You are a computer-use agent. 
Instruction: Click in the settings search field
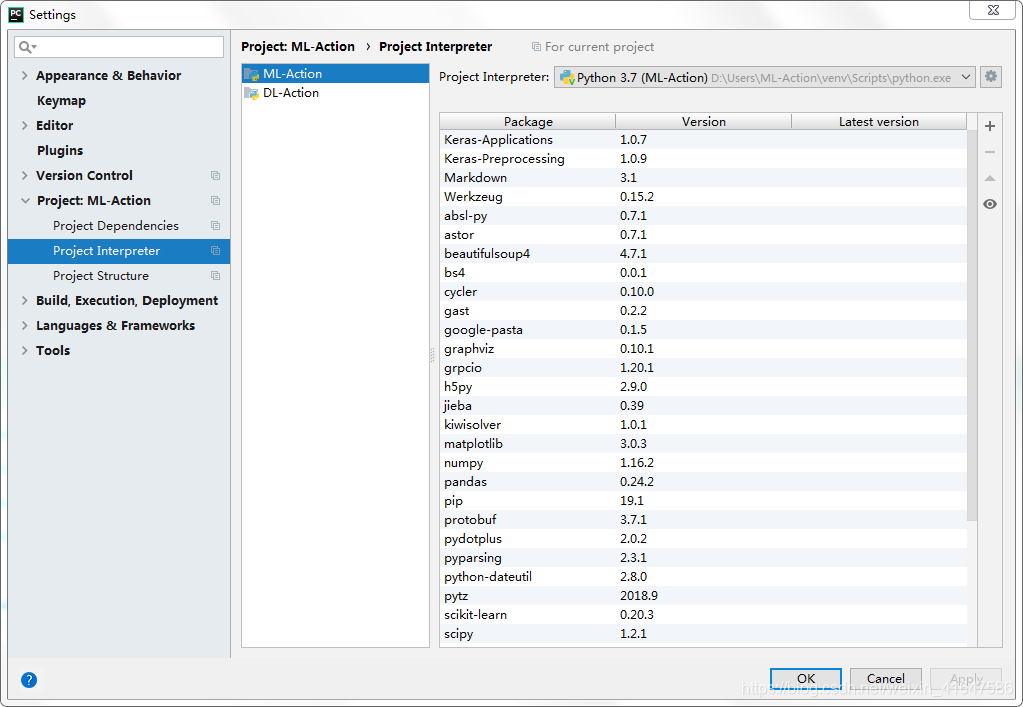[x=119, y=47]
